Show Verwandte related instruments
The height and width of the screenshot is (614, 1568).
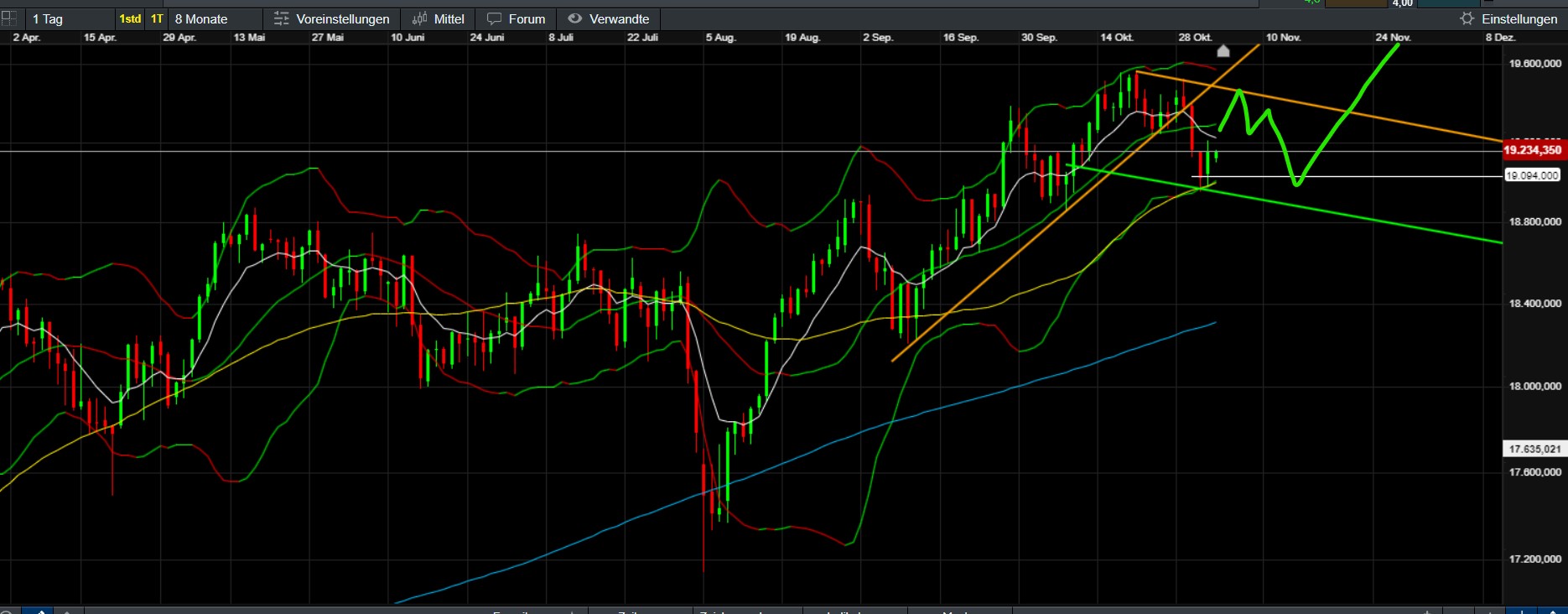click(609, 18)
